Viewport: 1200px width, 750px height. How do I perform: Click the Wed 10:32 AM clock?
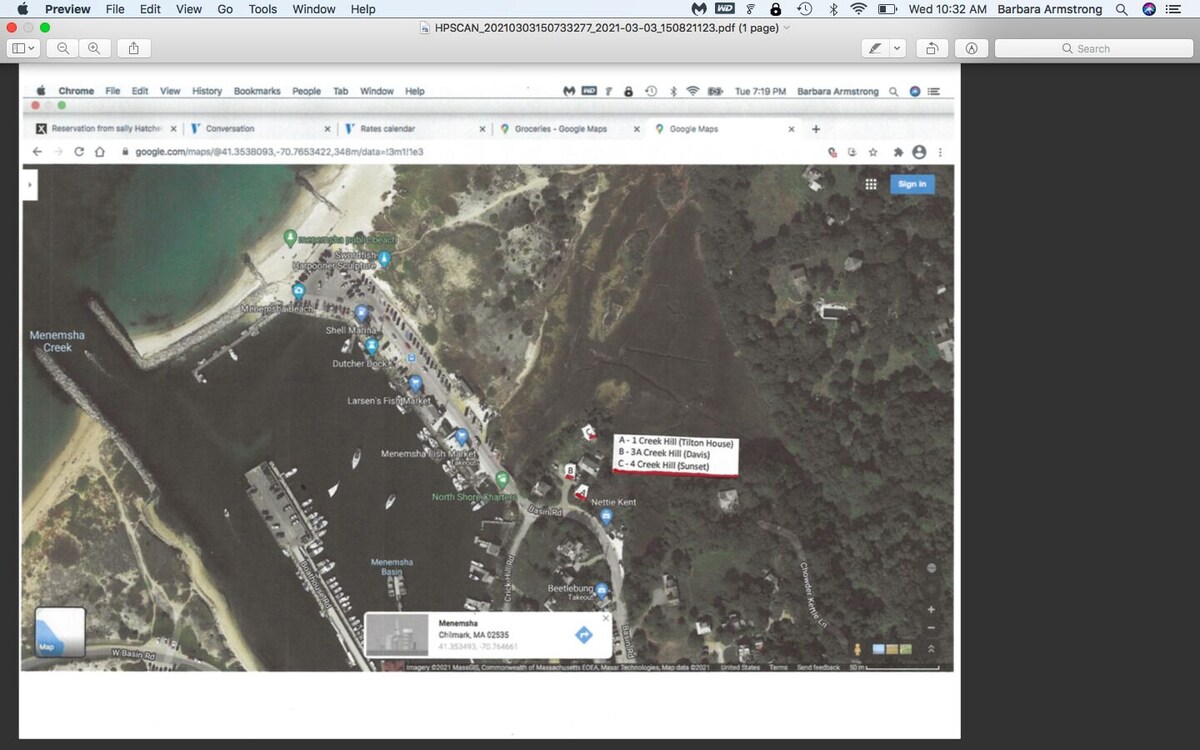[x=947, y=9]
